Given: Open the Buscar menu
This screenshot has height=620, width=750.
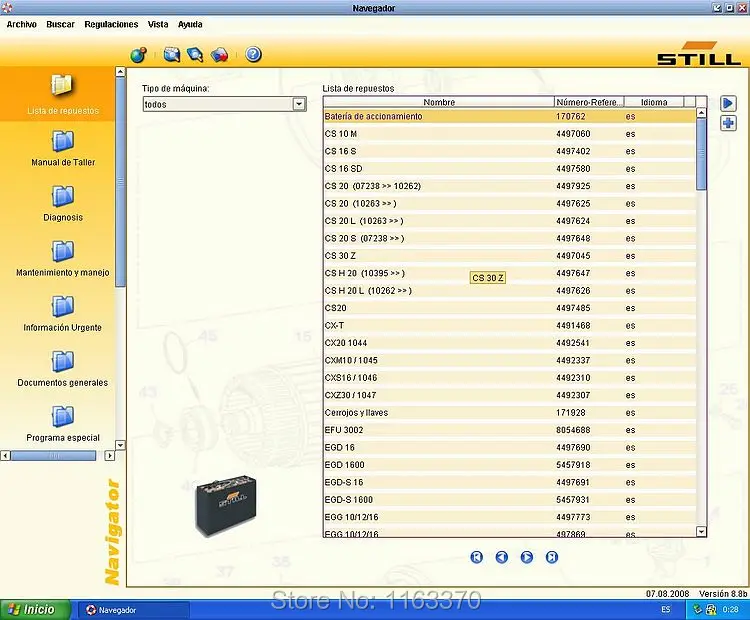Looking at the screenshot, I should click(60, 24).
